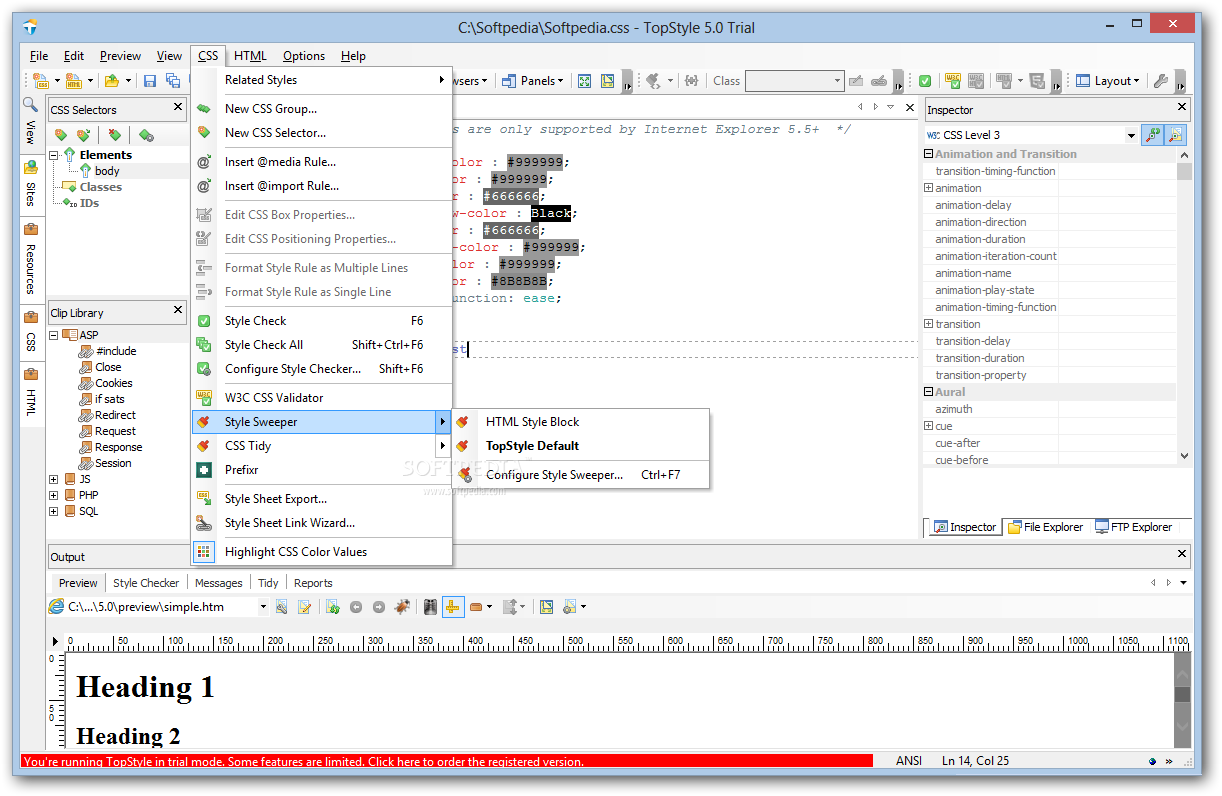Open the preview file path dropdown
Image resolution: width=1222 pixels, height=796 pixels.
(263, 606)
